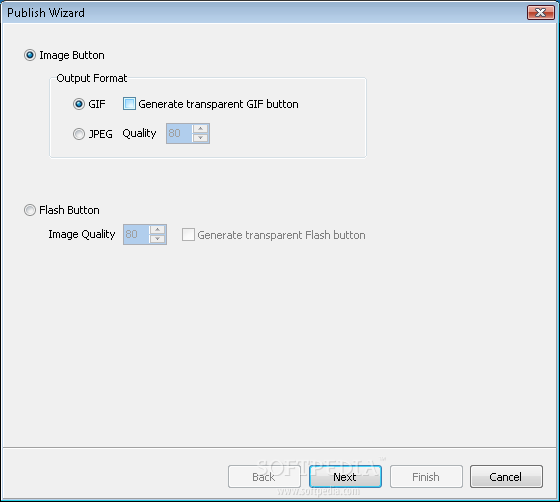The image size is (560, 502).
Task: Cancel the Publish Wizard
Action: (x=506, y=477)
